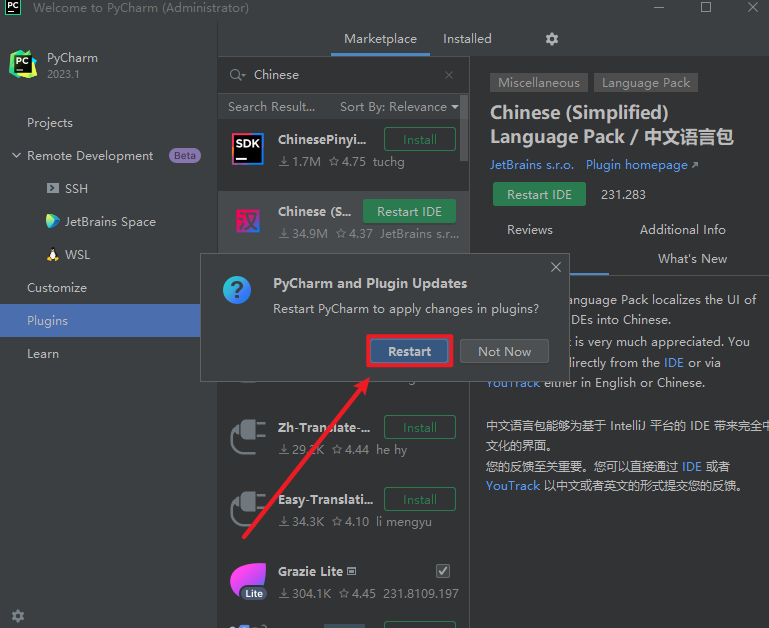Open the plugin settings gear icon

click(x=552, y=39)
